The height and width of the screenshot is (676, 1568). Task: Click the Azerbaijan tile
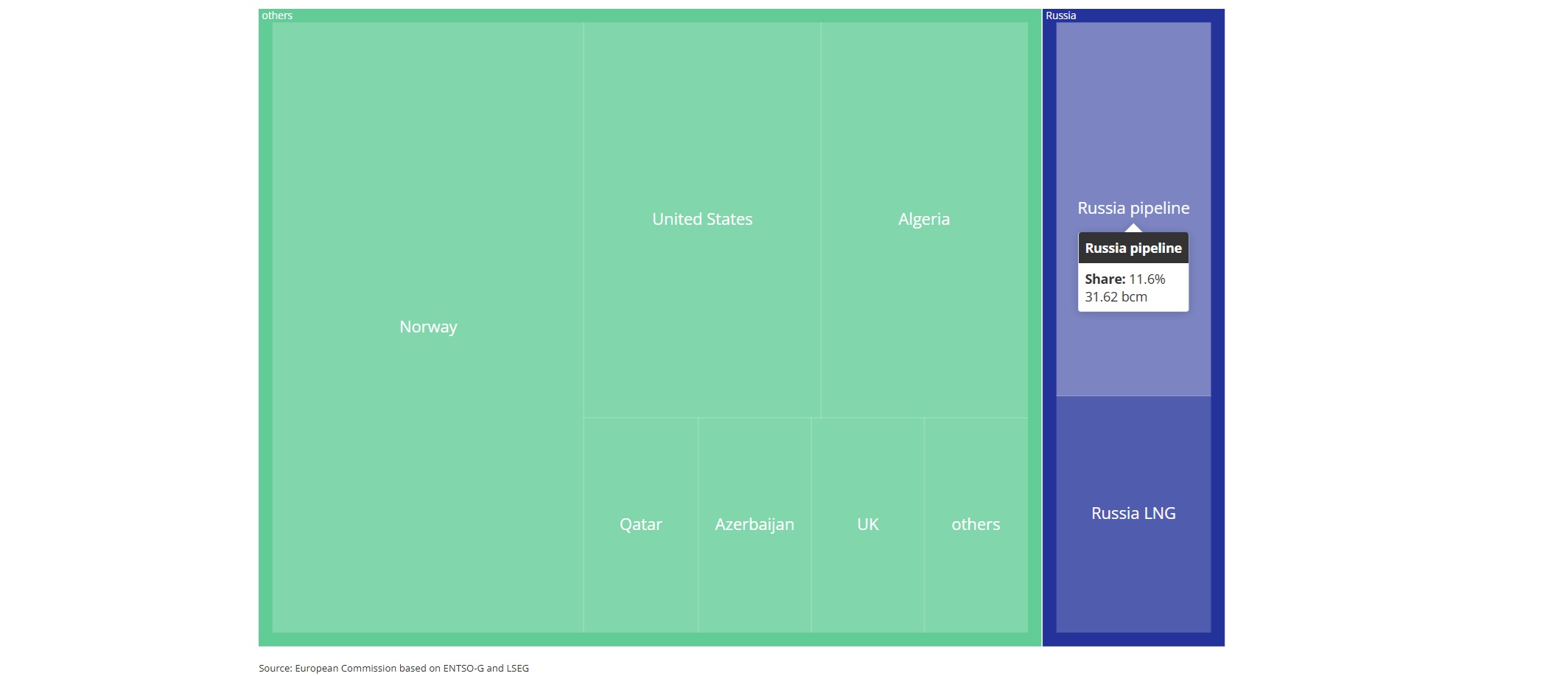755,524
